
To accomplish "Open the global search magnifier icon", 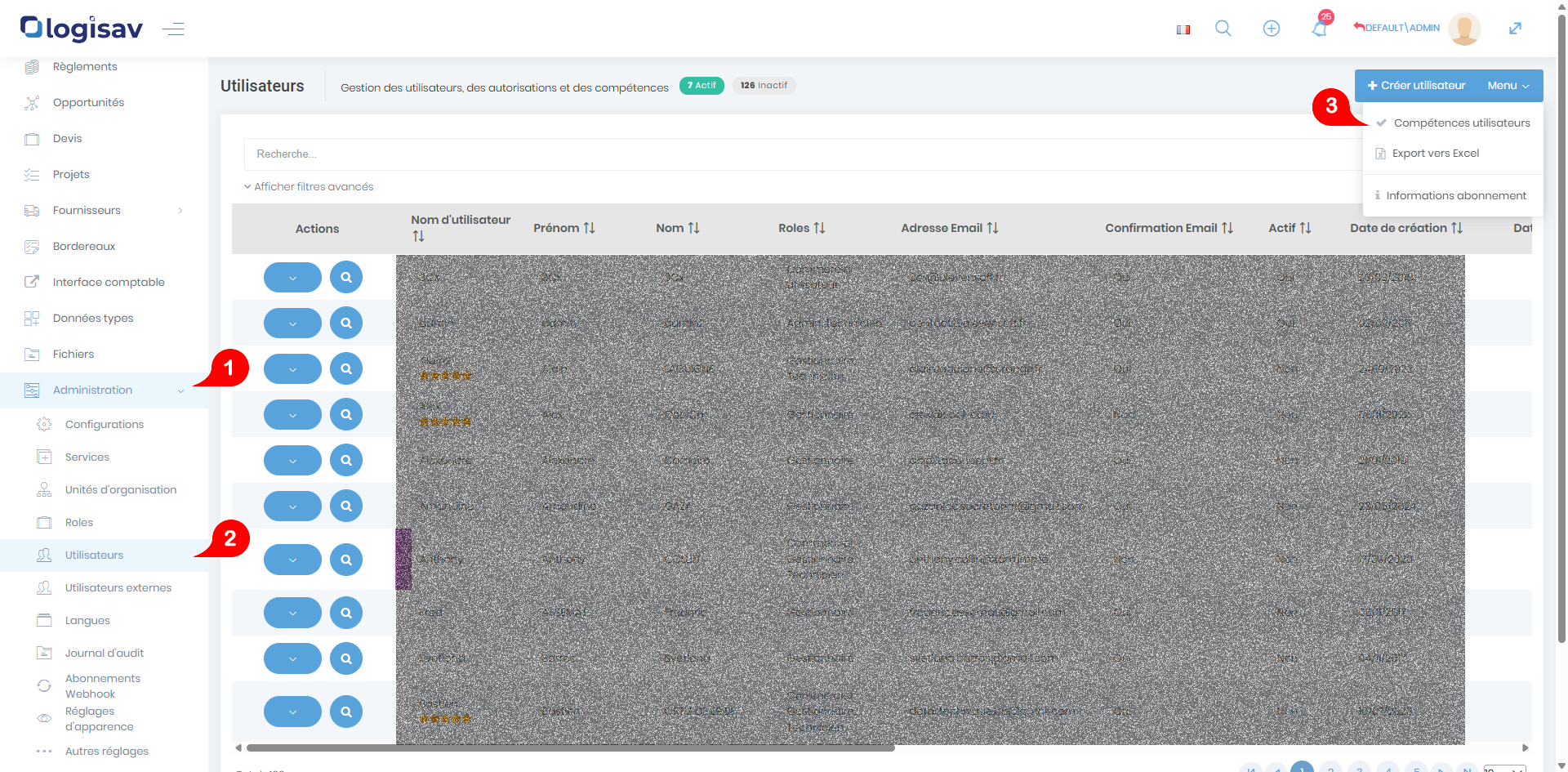I will [x=1223, y=29].
